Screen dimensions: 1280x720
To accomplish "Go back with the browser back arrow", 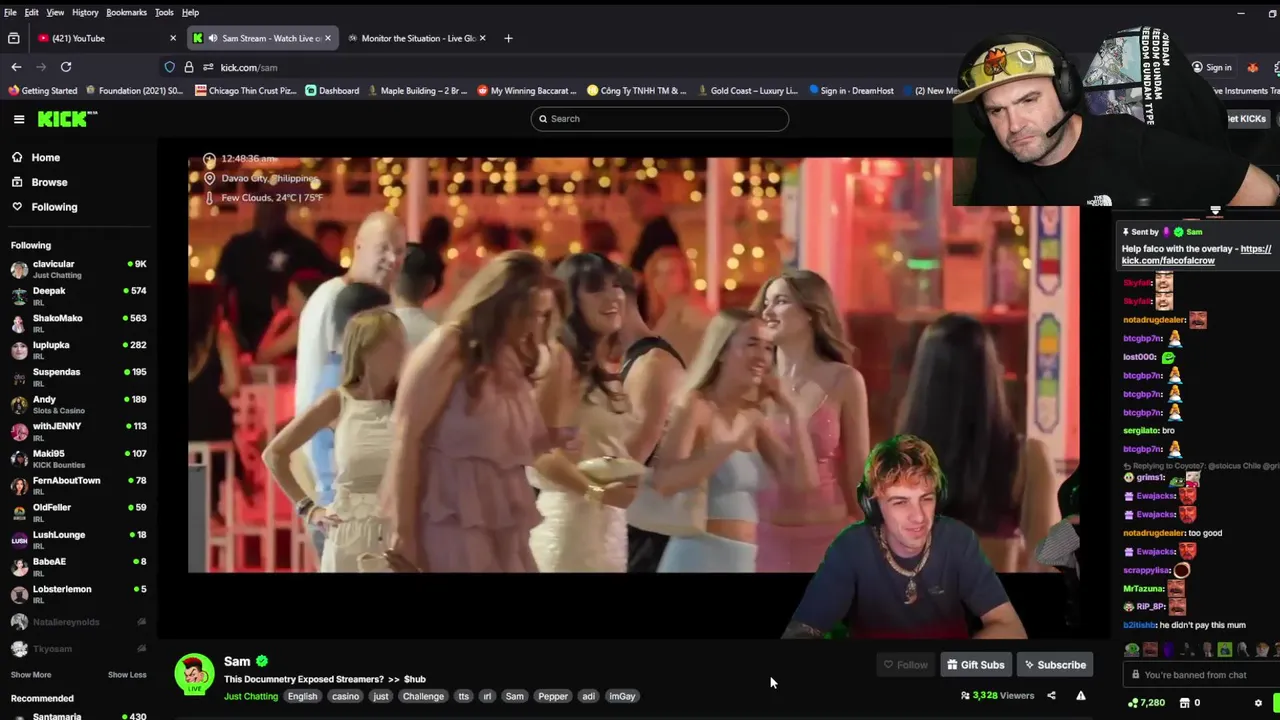I will [x=16, y=67].
